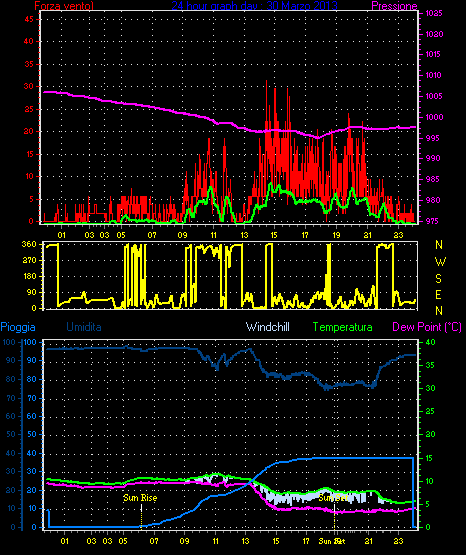Select the 'Windchill' legend label
This screenshot has height=555, width=466.
(268, 327)
